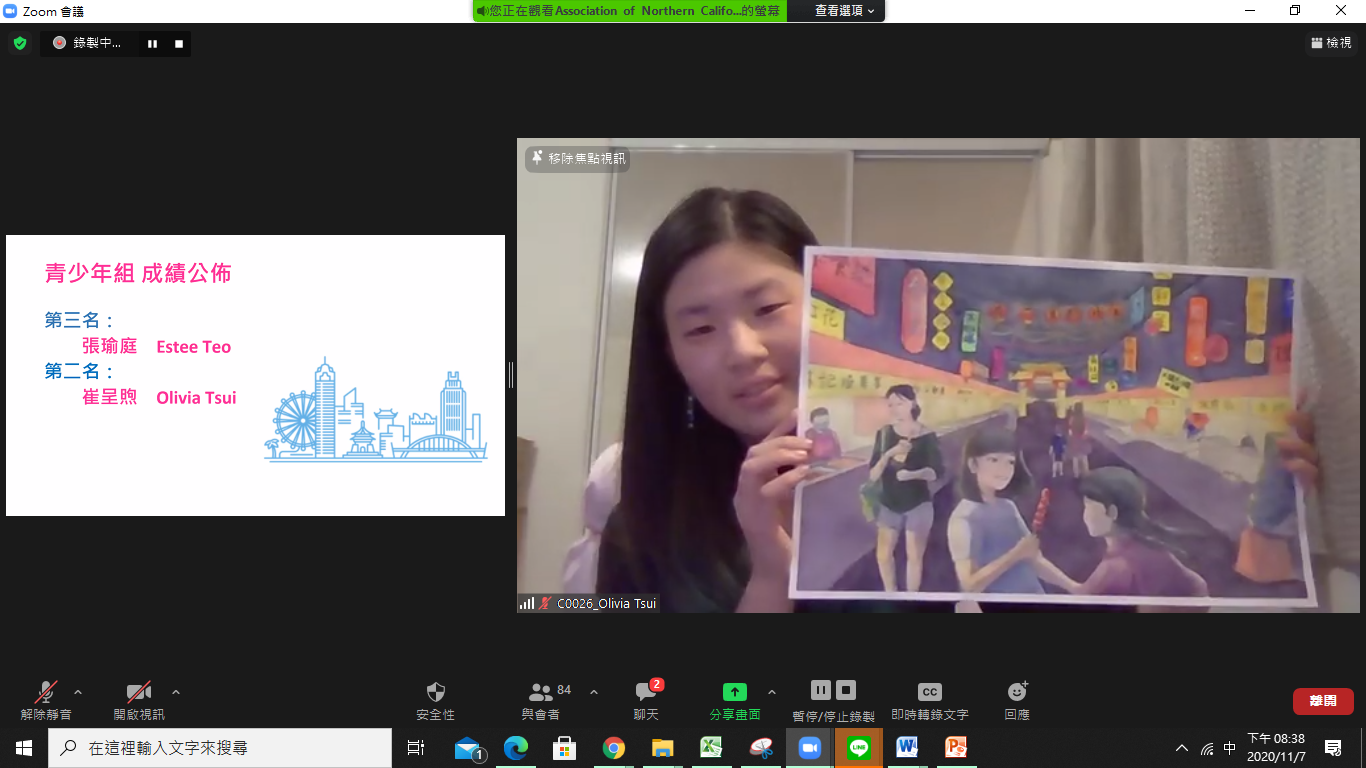
Task: Unmute the microphone (解除靜音)
Action: point(46,692)
